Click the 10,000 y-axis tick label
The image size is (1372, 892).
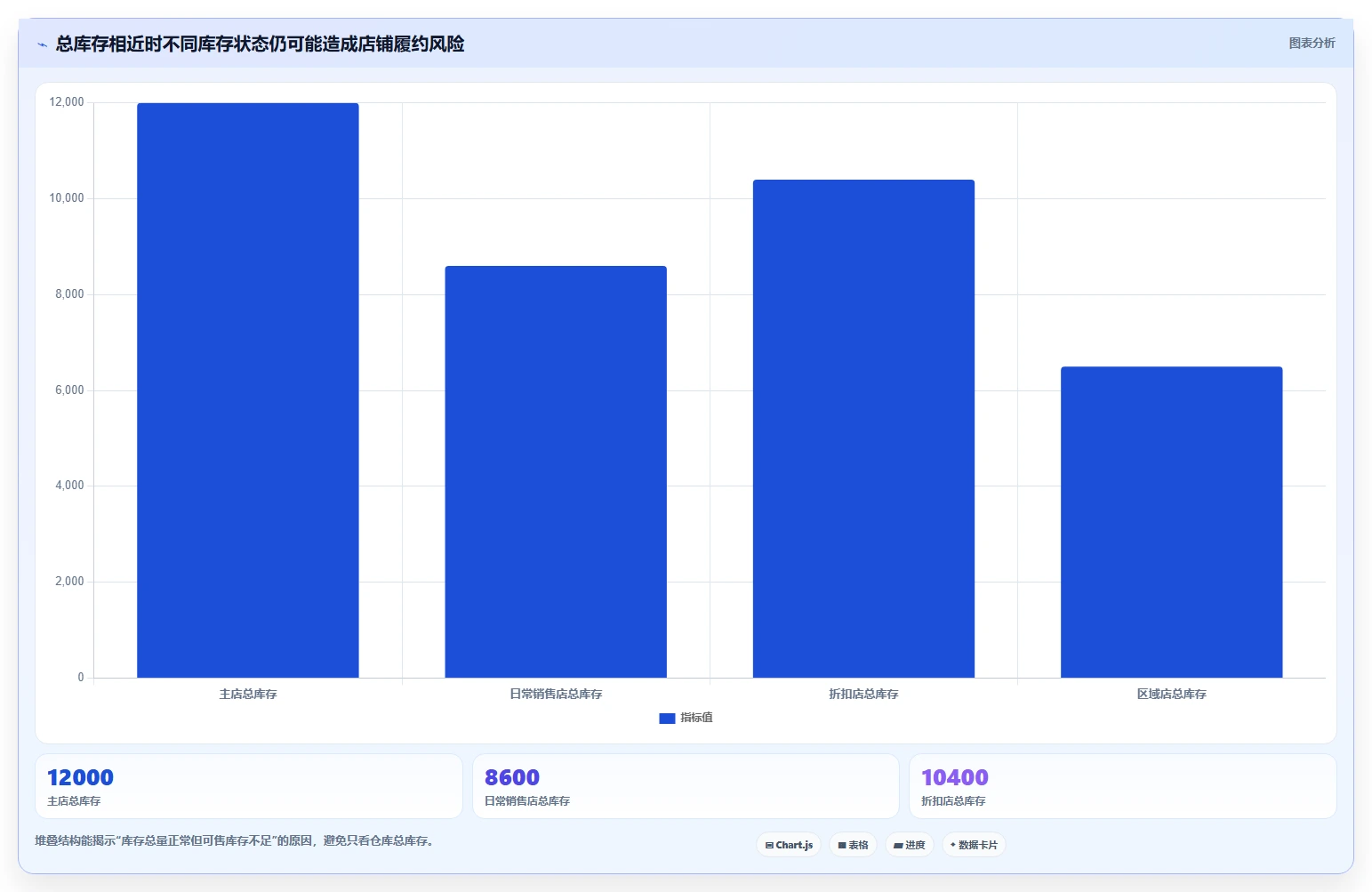coord(67,198)
